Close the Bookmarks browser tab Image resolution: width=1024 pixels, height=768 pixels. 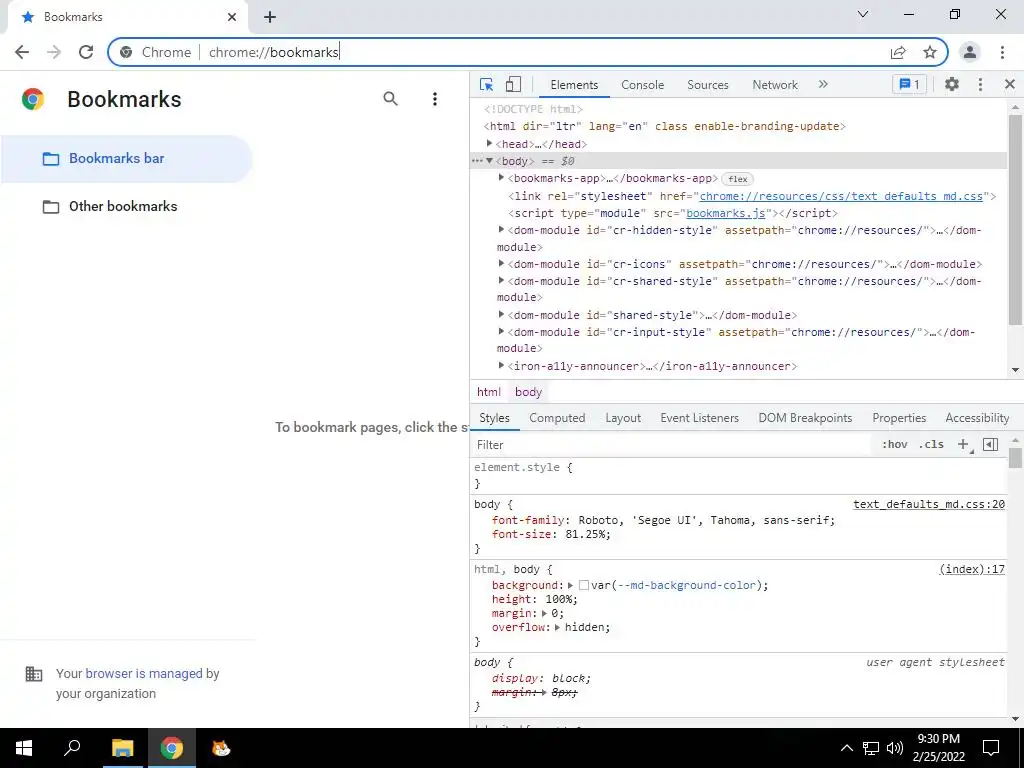232,17
